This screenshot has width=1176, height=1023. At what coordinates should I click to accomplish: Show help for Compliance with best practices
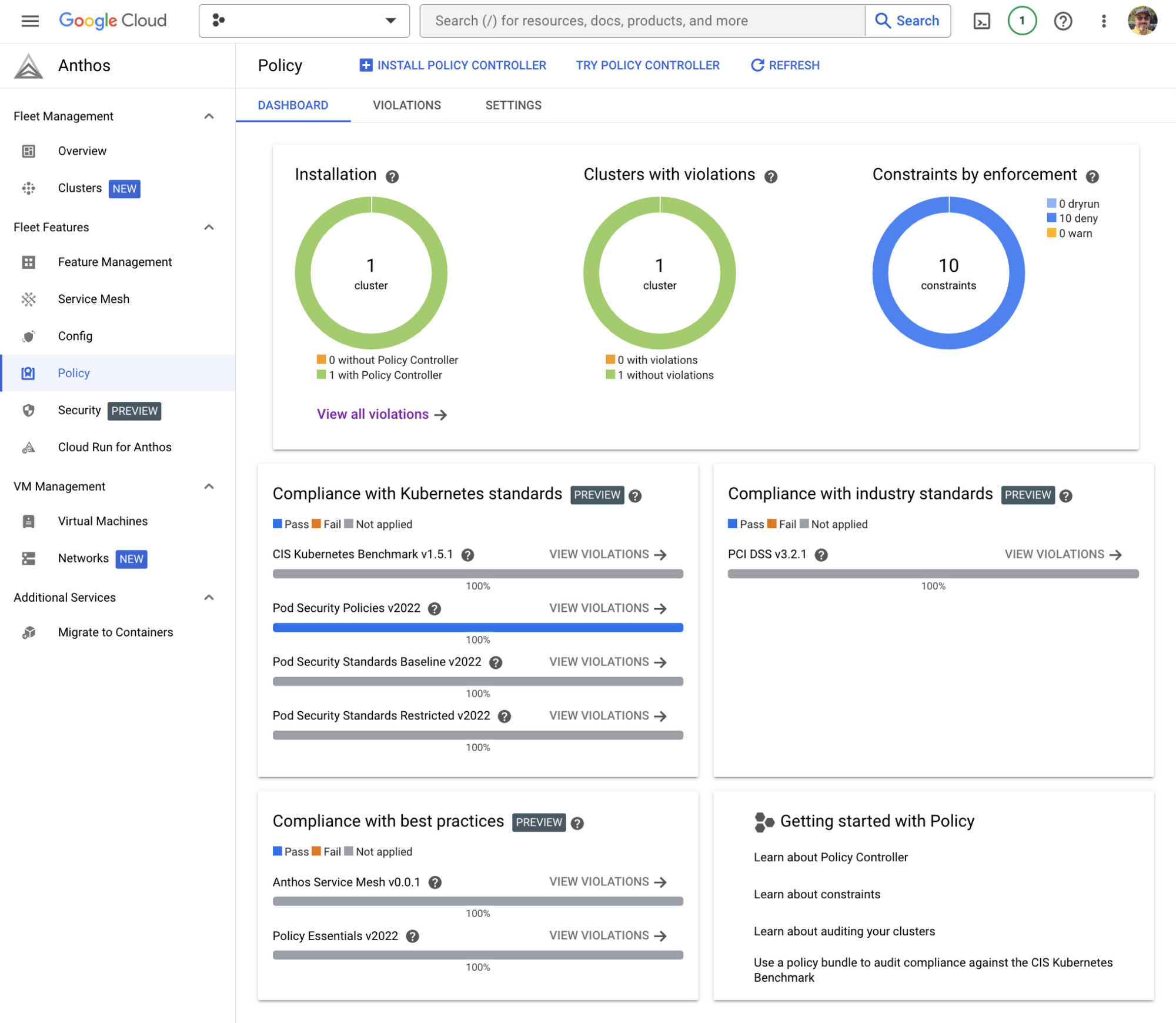tap(577, 824)
